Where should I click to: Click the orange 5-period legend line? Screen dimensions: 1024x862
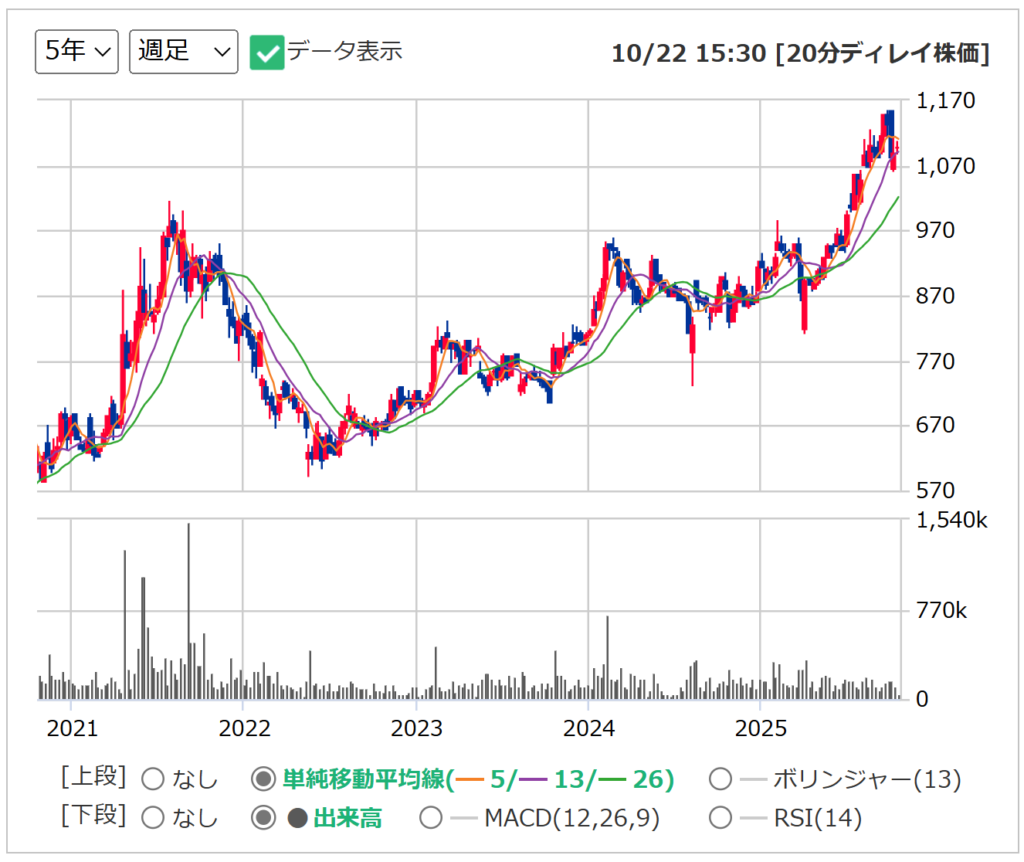point(473,779)
